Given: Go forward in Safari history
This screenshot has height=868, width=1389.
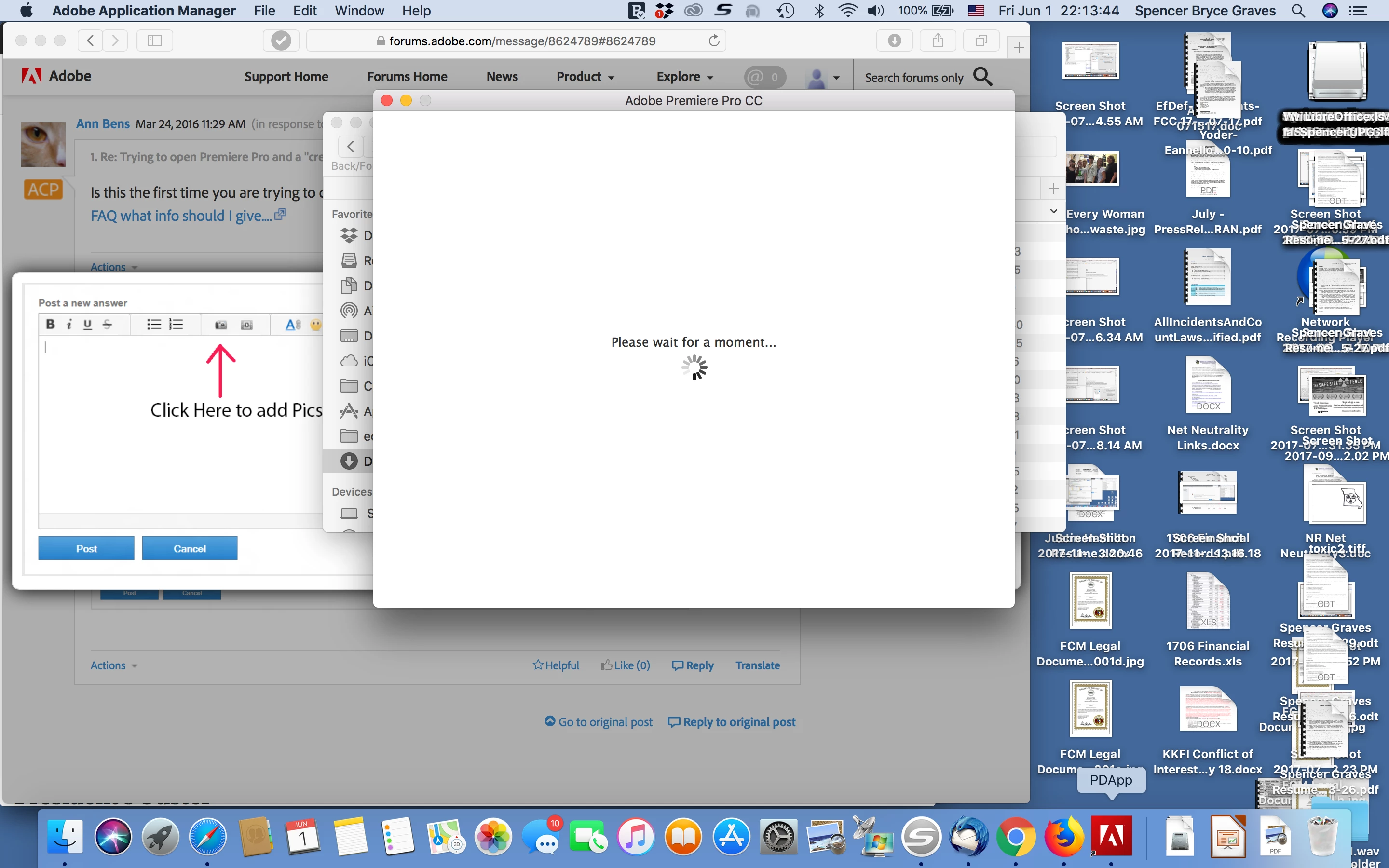Looking at the screenshot, I should [x=115, y=41].
